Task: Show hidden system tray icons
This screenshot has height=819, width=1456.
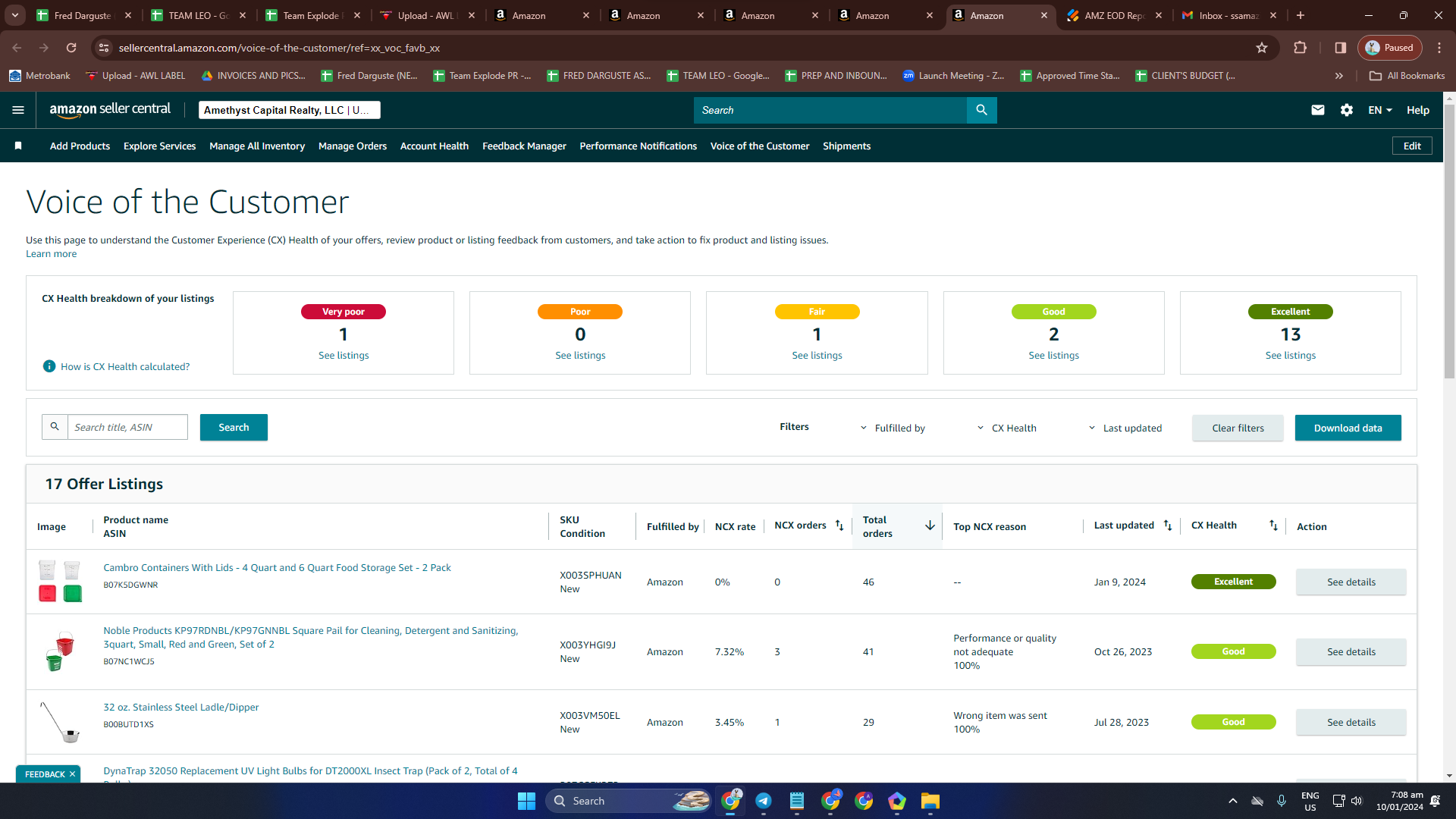Action: tap(1233, 801)
